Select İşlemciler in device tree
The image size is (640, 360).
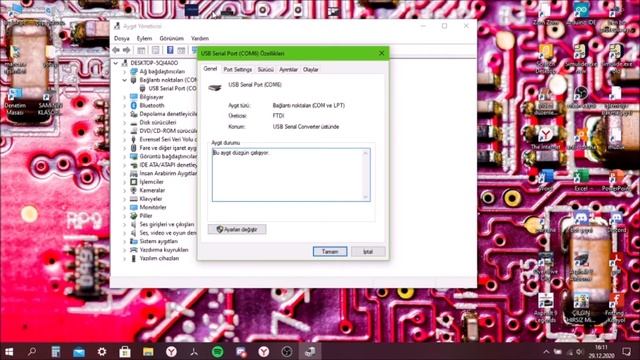pos(151,182)
